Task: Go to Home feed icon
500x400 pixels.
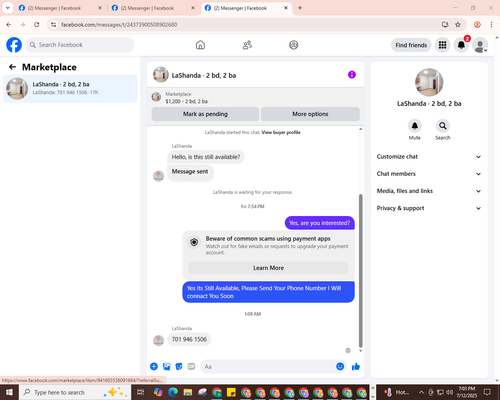Action: tap(200, 45)
